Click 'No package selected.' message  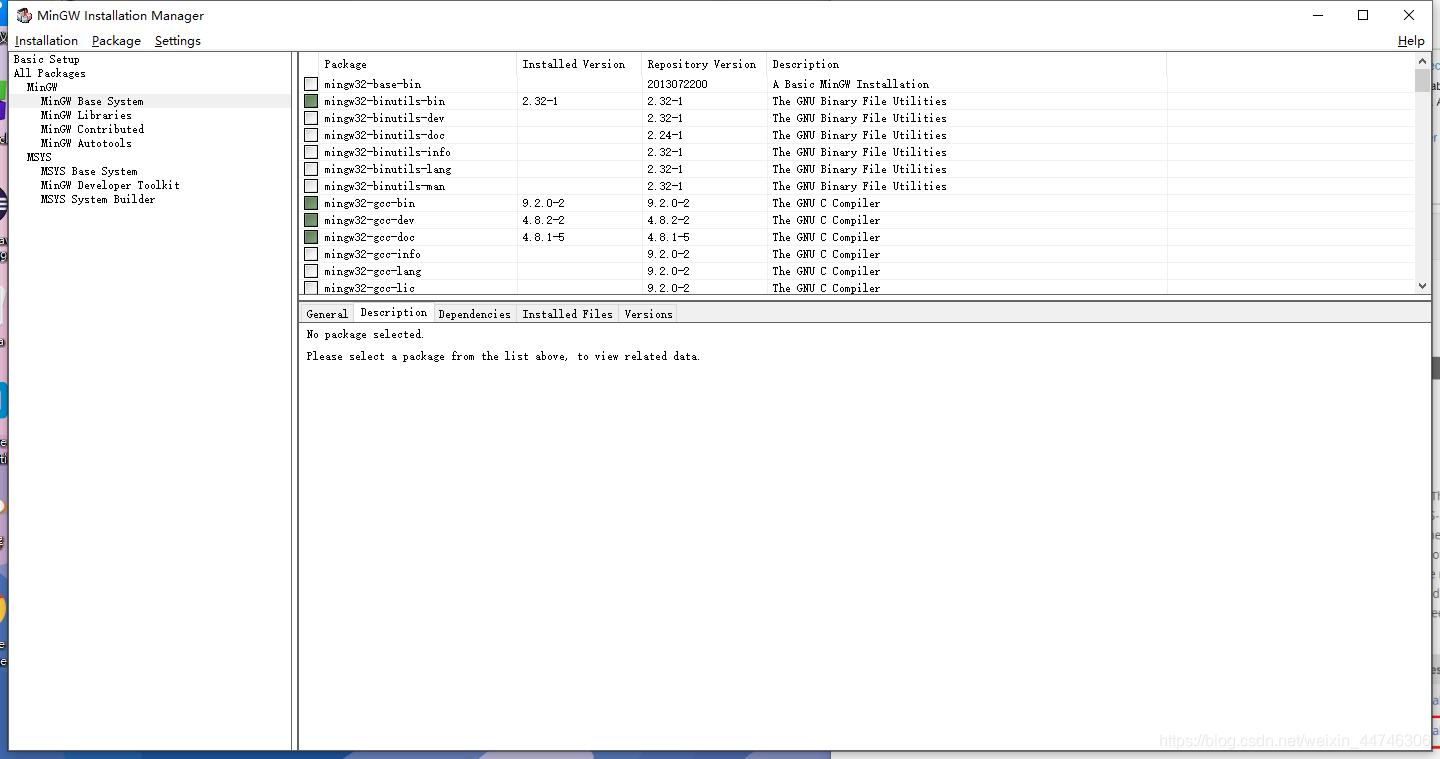[x=365, y=334]
